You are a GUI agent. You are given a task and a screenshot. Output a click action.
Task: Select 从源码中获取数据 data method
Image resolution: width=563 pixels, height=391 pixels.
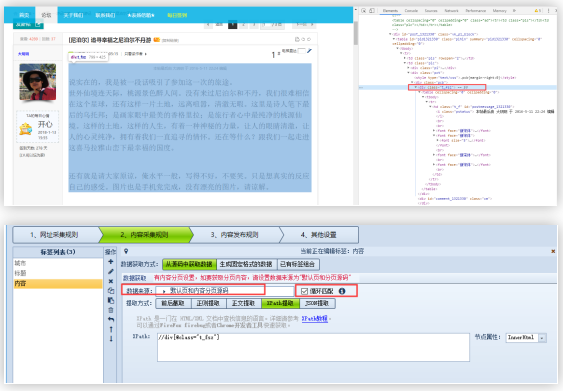(190, 264)
